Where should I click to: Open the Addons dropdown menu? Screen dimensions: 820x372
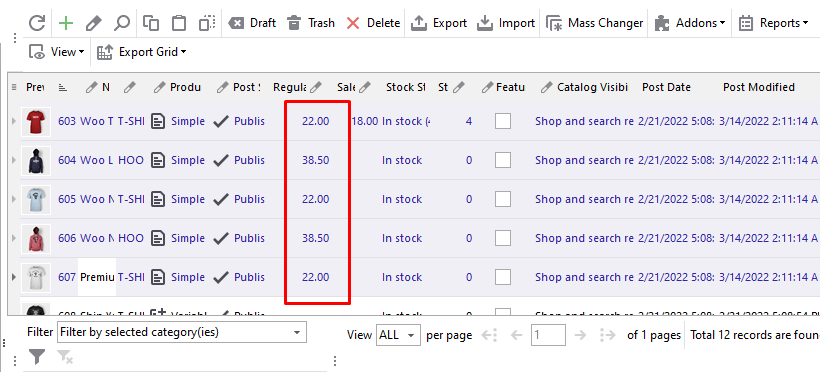pos(690,23)
